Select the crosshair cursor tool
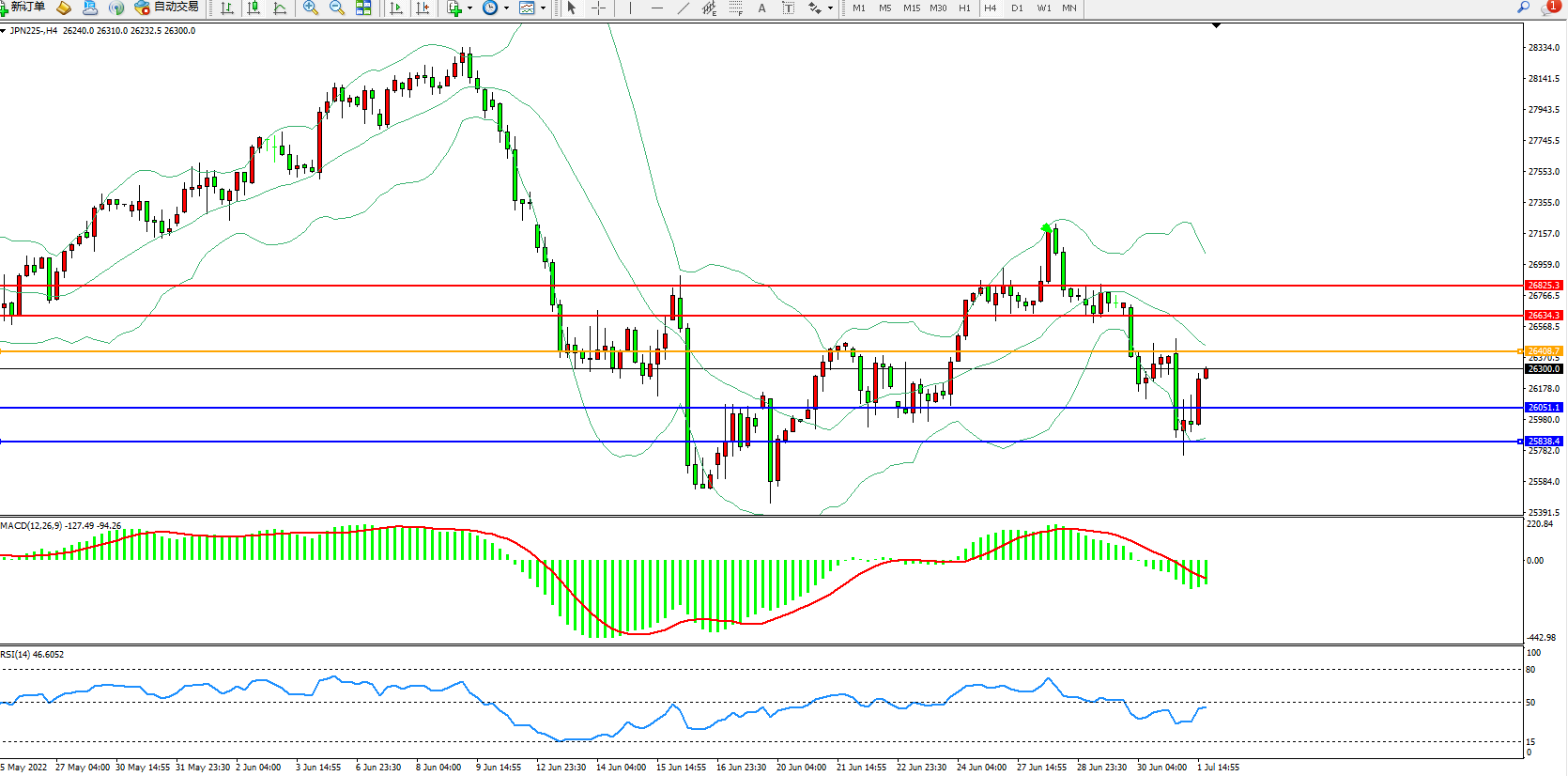Screen dimensions: 1568x776 pos(598,8)
